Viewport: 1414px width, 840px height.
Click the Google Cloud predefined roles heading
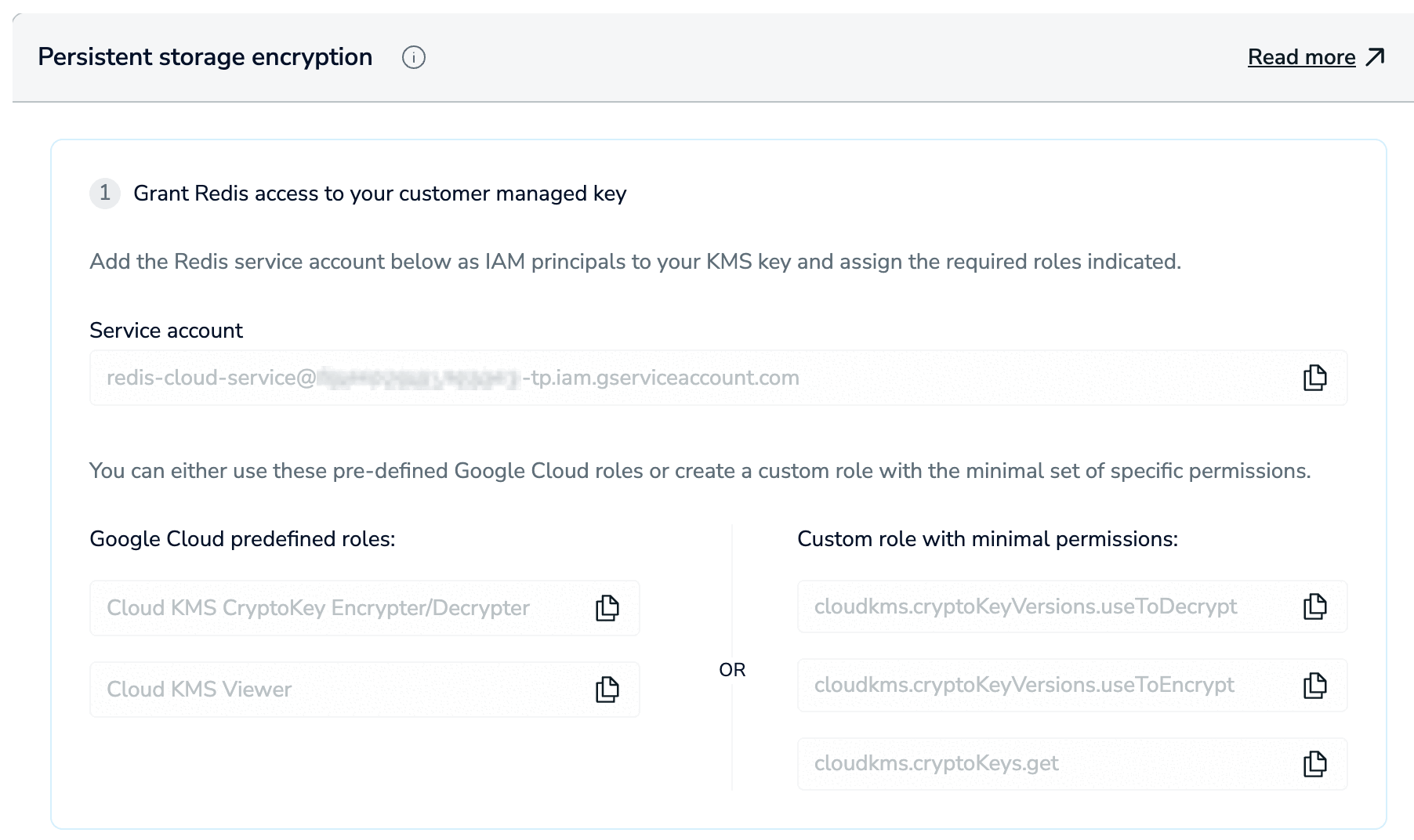coord(243,539)
